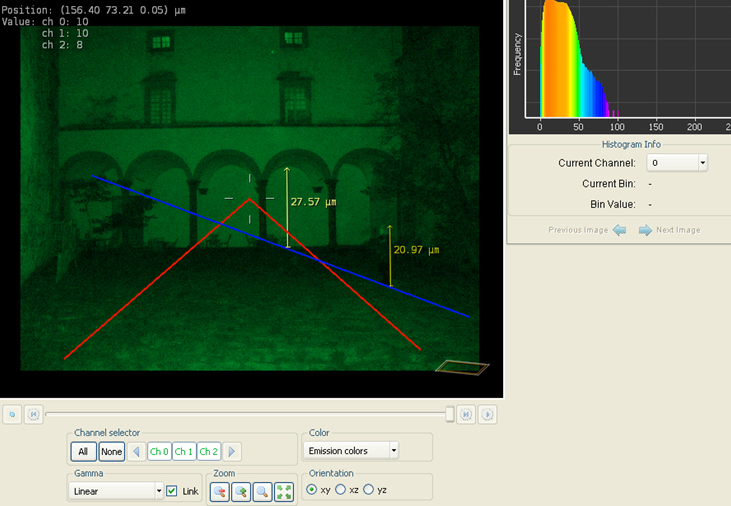731x506 pixels.
Task: Toggle the Ch 2 channel button
Action: (x=208, y=452)
